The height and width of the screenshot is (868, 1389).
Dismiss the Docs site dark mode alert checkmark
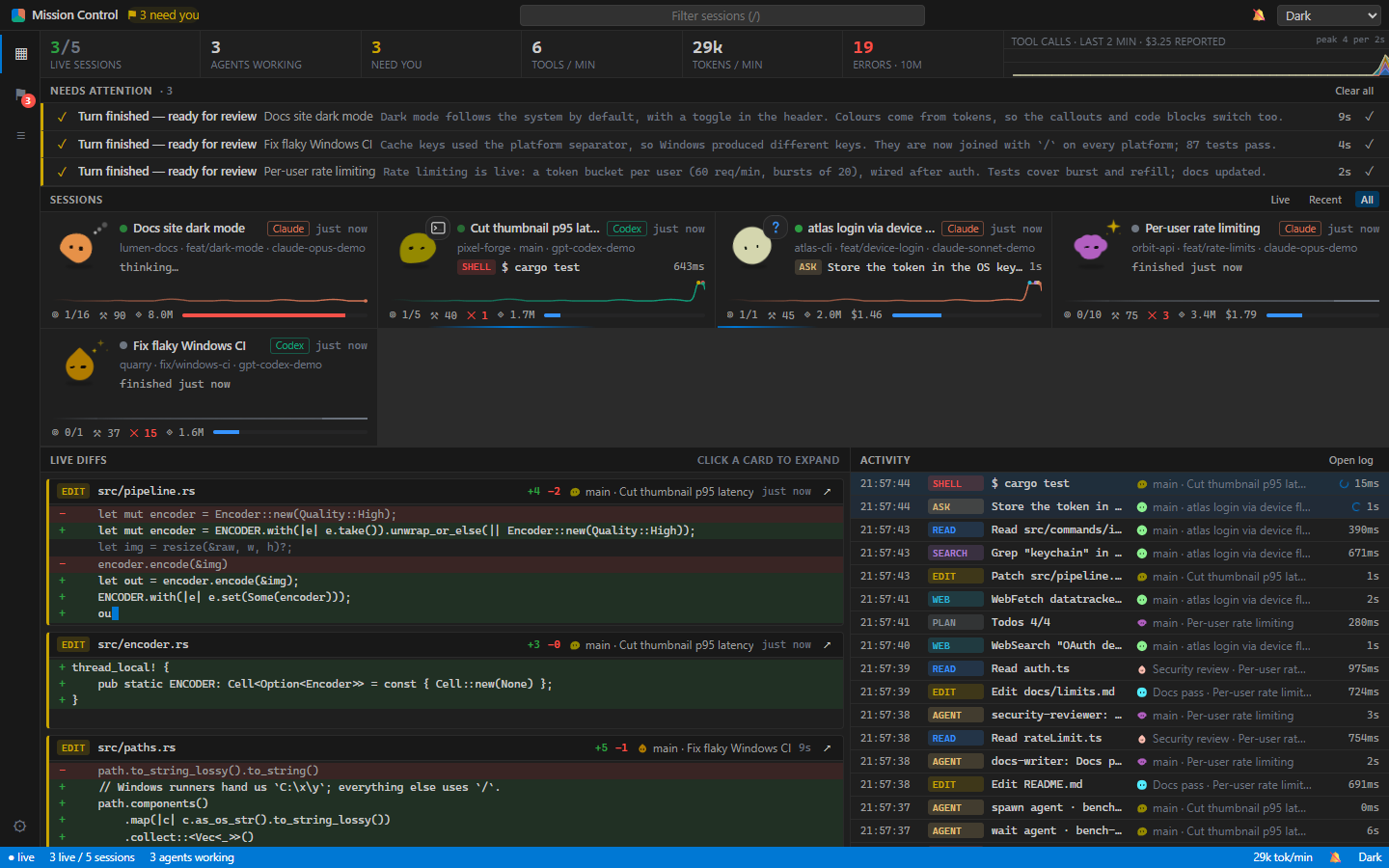click(1369, 117)
